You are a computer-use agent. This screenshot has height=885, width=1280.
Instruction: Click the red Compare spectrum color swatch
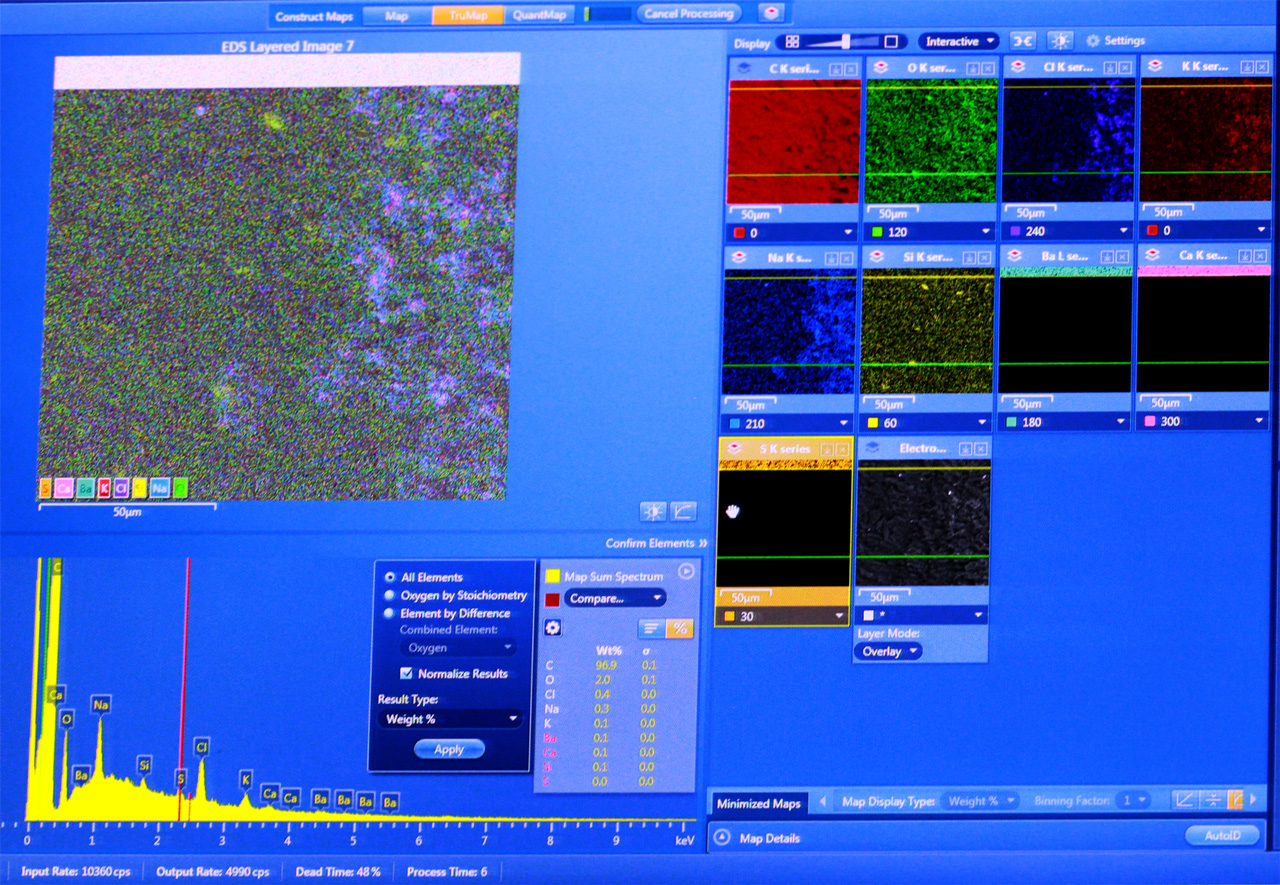(x=552, y=598)
